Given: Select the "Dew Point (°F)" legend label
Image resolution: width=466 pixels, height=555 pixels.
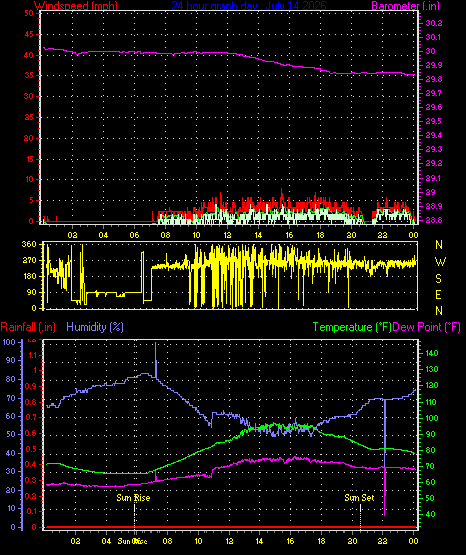Looking at the screenshot, I should [427, 327].
